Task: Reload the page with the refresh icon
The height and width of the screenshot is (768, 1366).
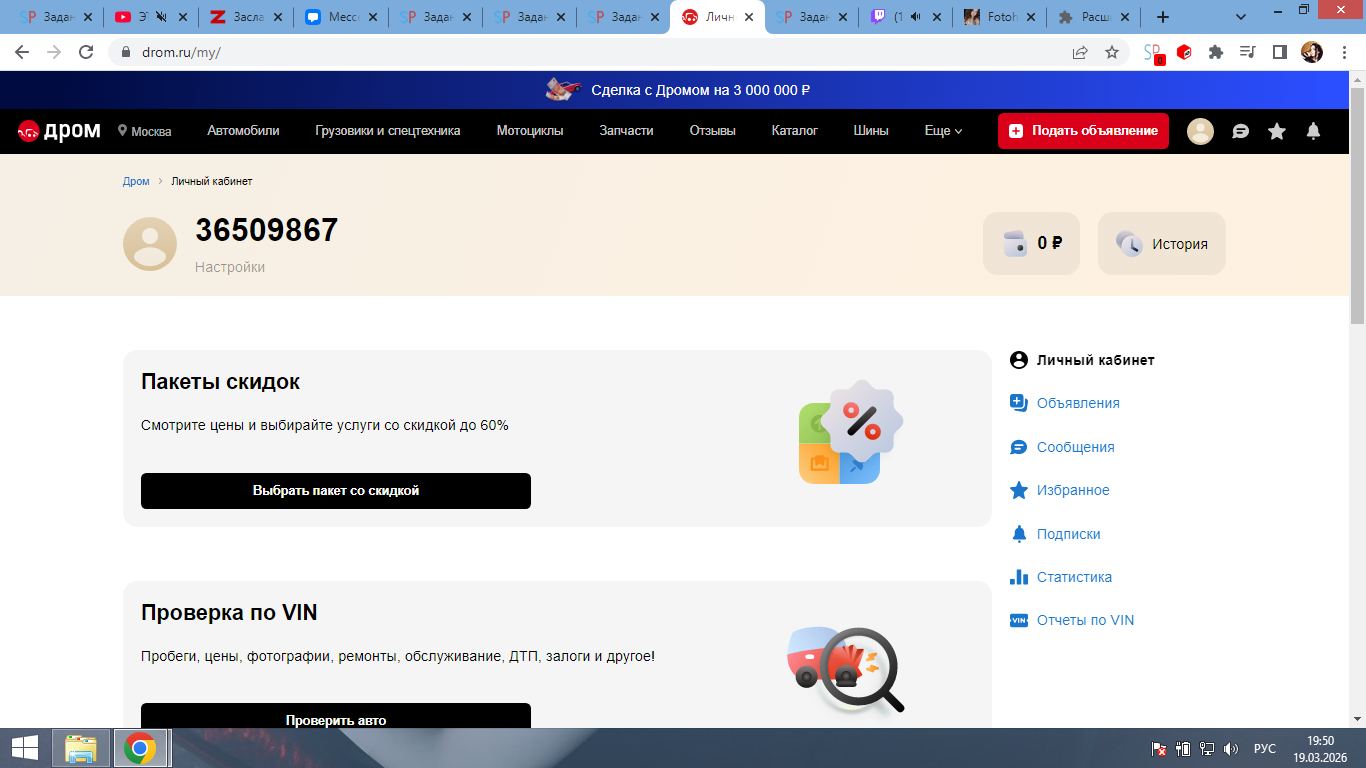Action: pyautogui.click(x=86, y=52)
